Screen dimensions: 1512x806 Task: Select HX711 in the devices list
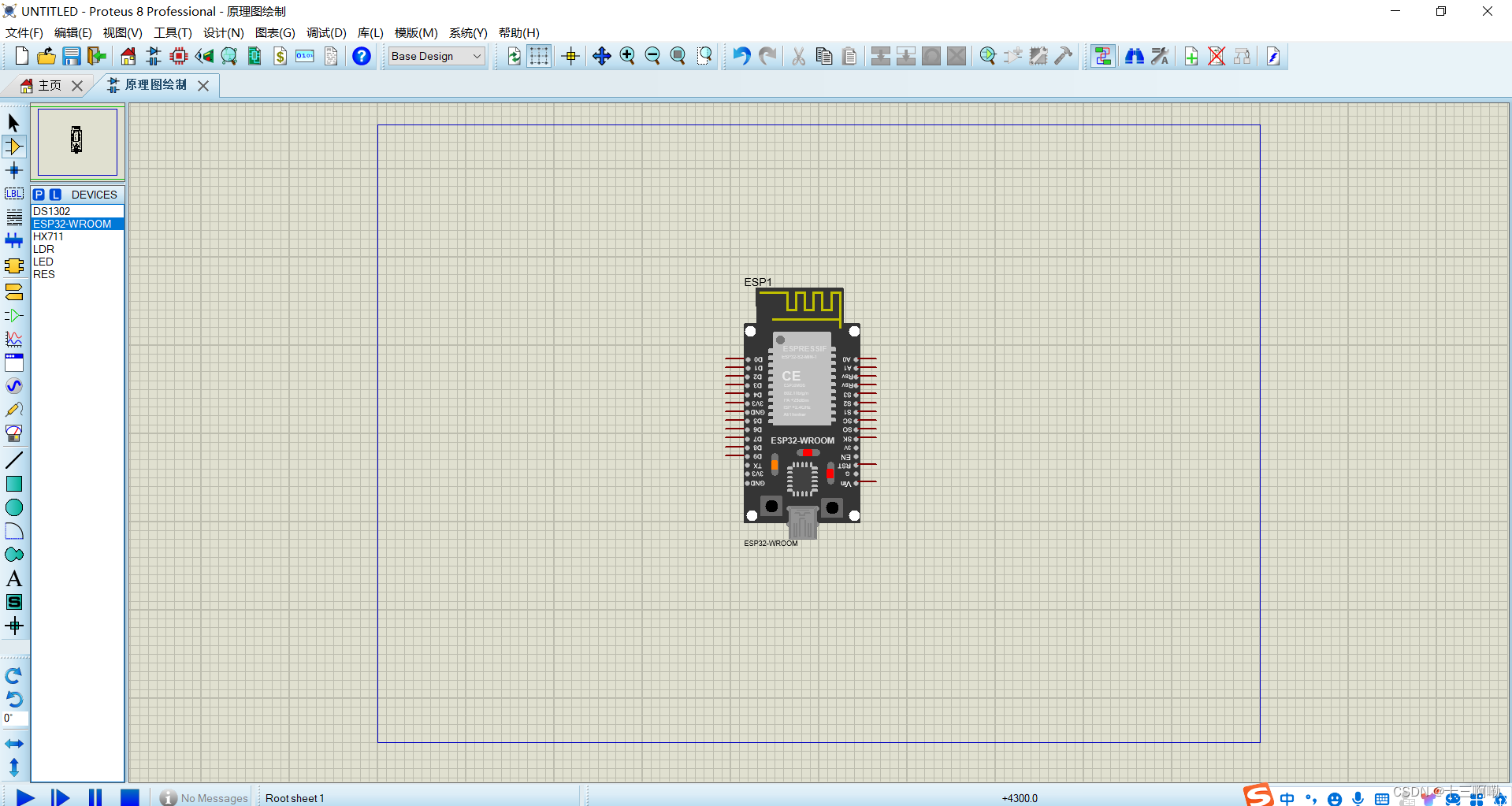pos(77,236)
